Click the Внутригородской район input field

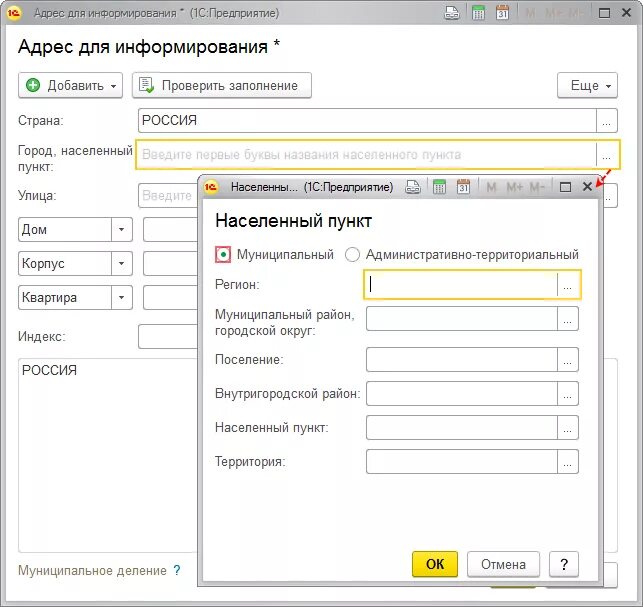point(462,394)
